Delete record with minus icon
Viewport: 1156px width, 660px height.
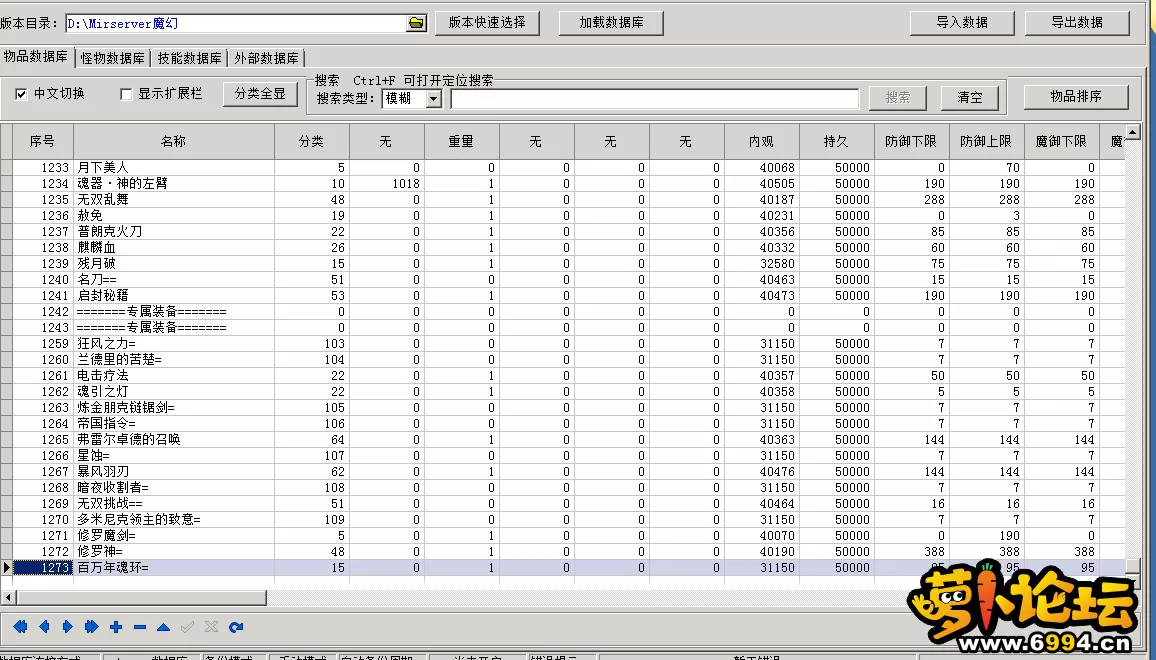140,627
